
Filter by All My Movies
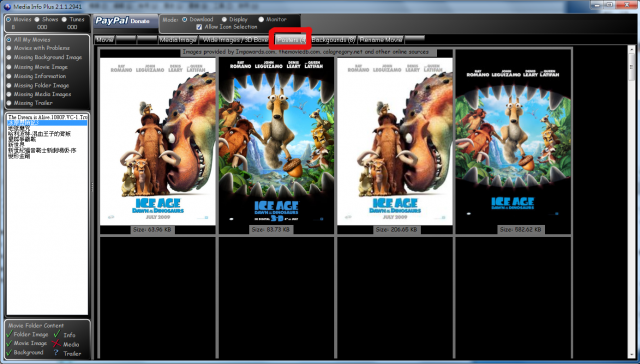click(9, 40)
